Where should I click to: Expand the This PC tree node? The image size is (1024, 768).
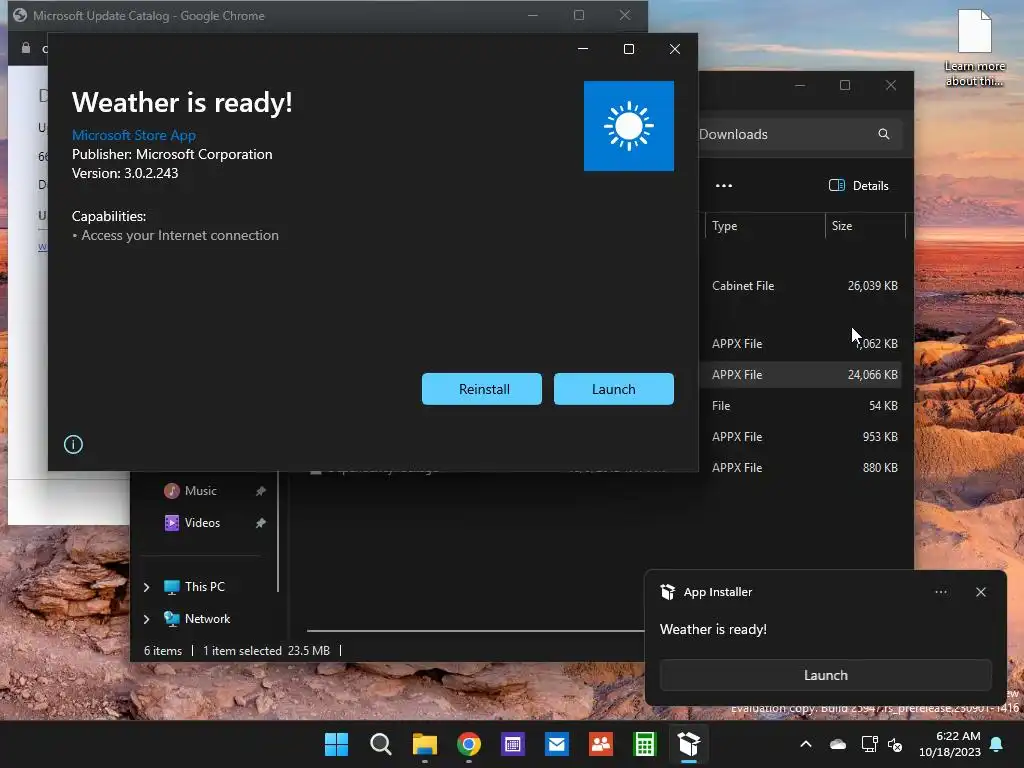[146, 587]
